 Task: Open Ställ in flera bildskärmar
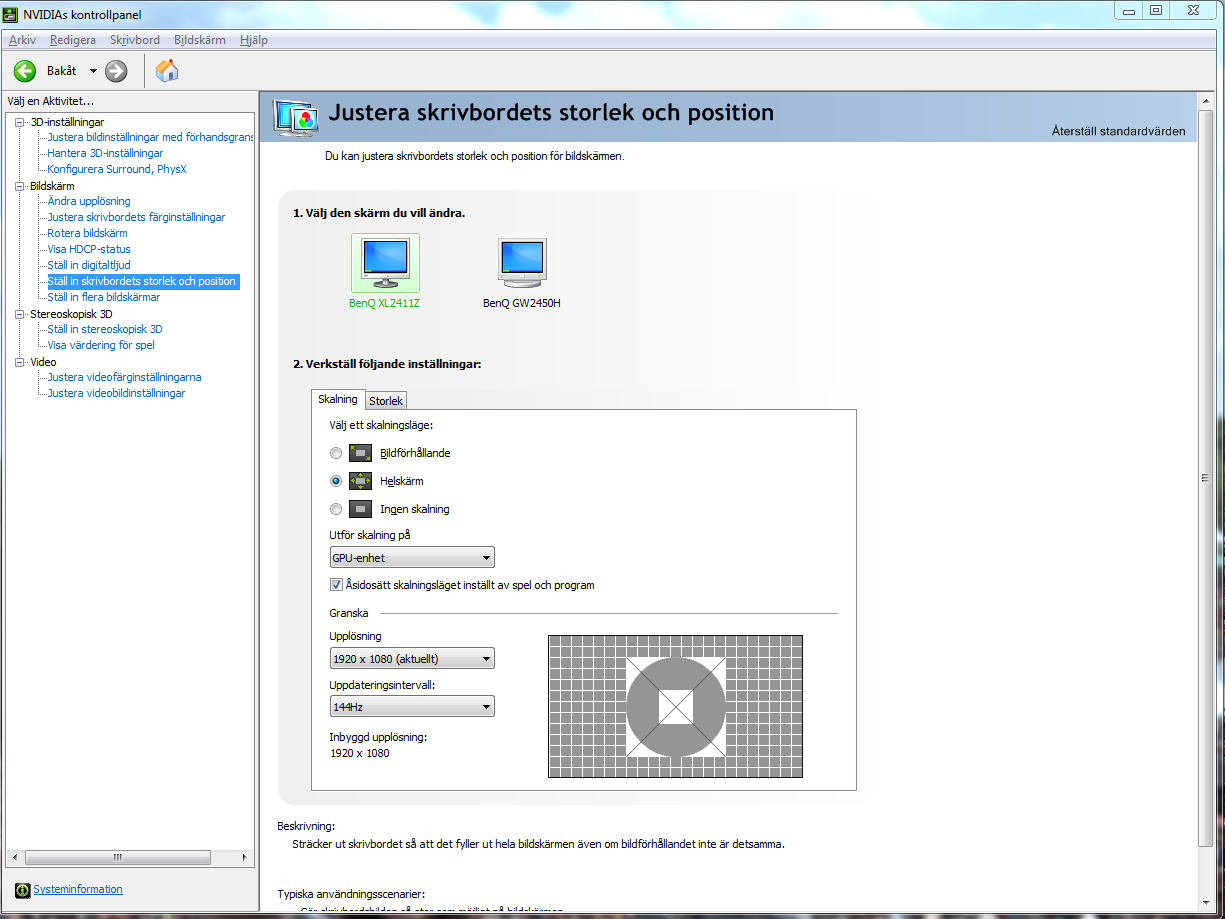(x=103, y=297)
